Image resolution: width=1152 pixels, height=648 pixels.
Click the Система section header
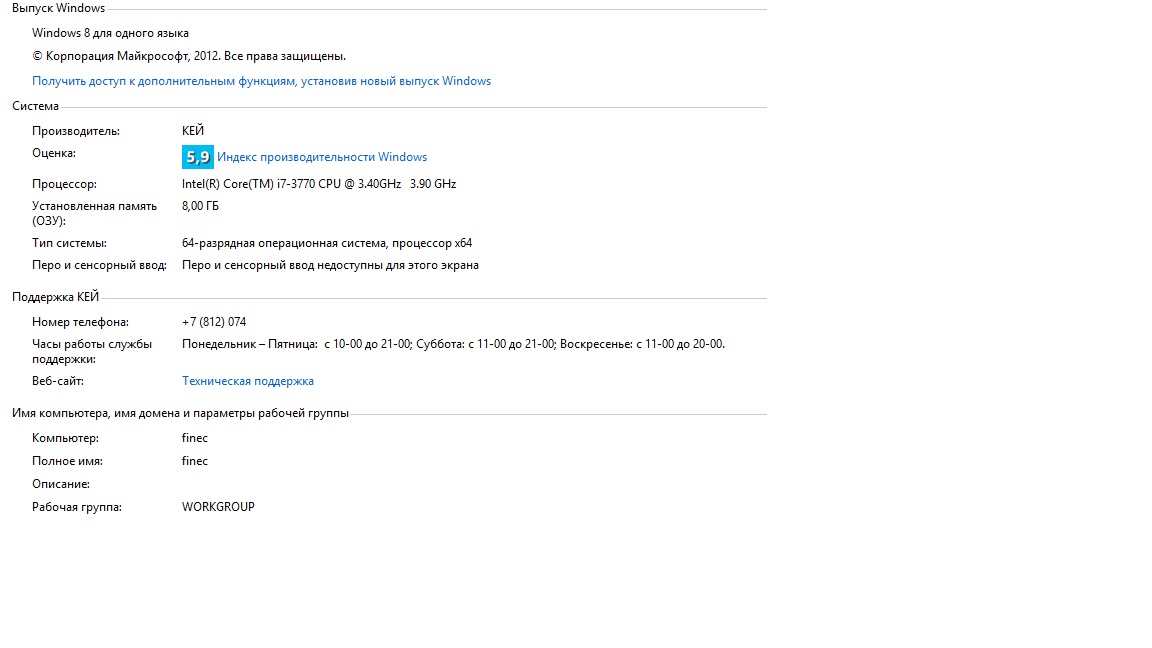click(x=36, y=106)
